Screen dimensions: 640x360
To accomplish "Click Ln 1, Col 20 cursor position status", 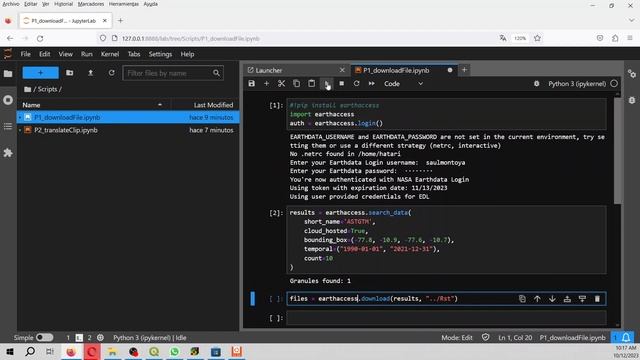I will coord(515,338).
